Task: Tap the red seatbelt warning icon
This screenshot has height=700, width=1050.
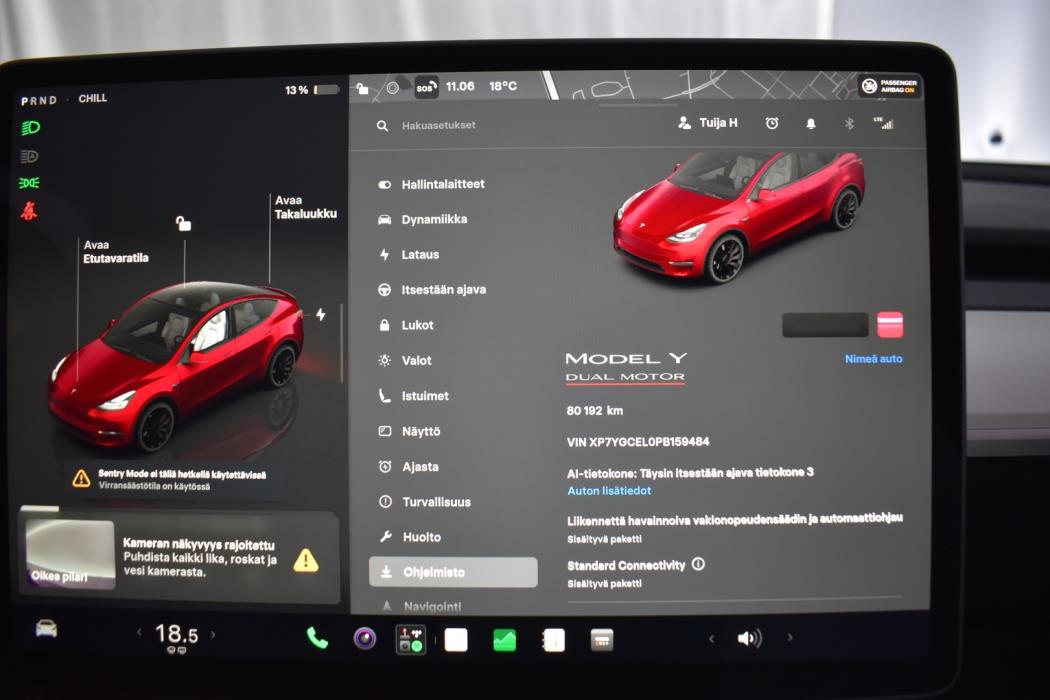Action: (x=29, y=211)
